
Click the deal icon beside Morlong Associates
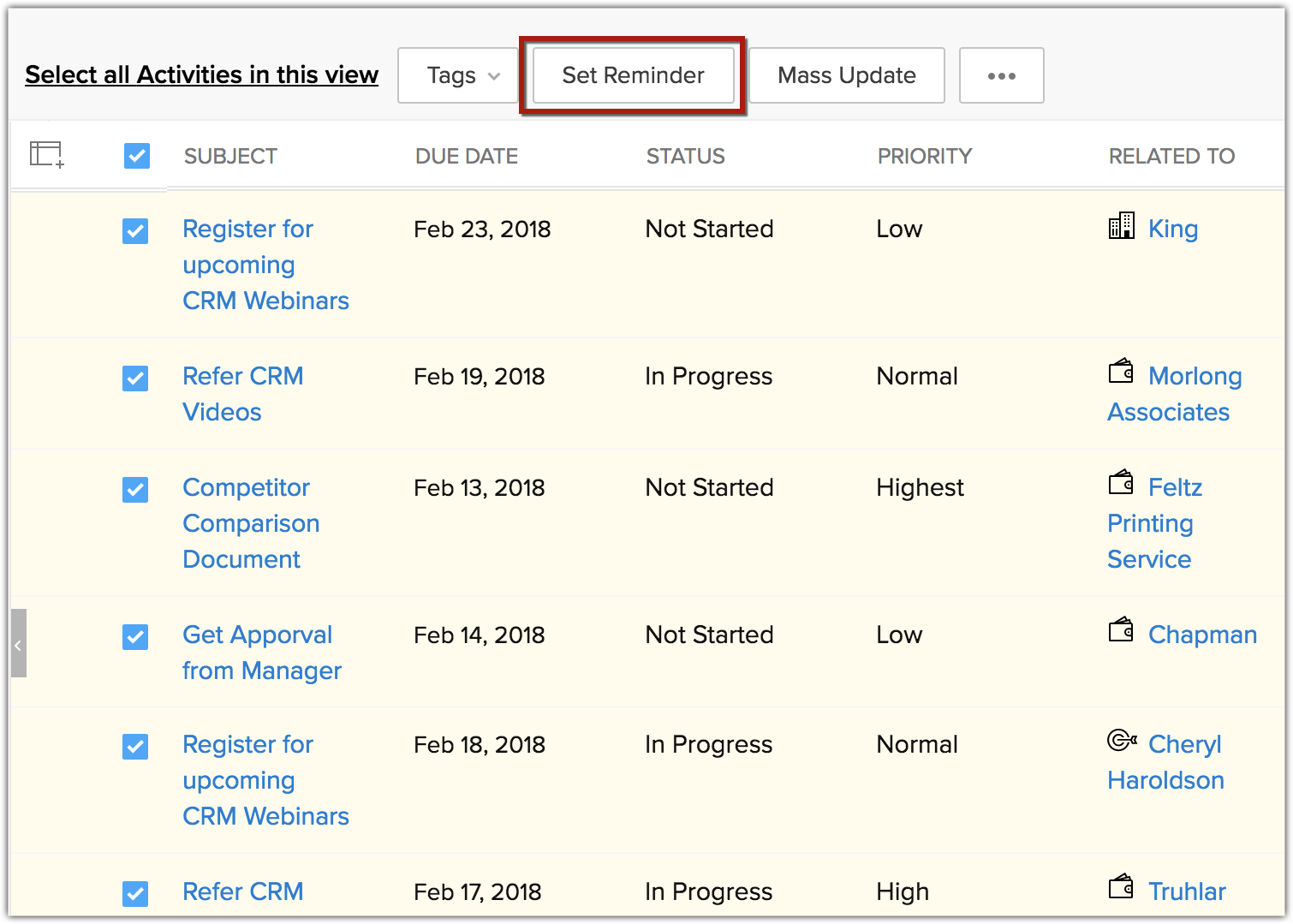[1121, 373]
